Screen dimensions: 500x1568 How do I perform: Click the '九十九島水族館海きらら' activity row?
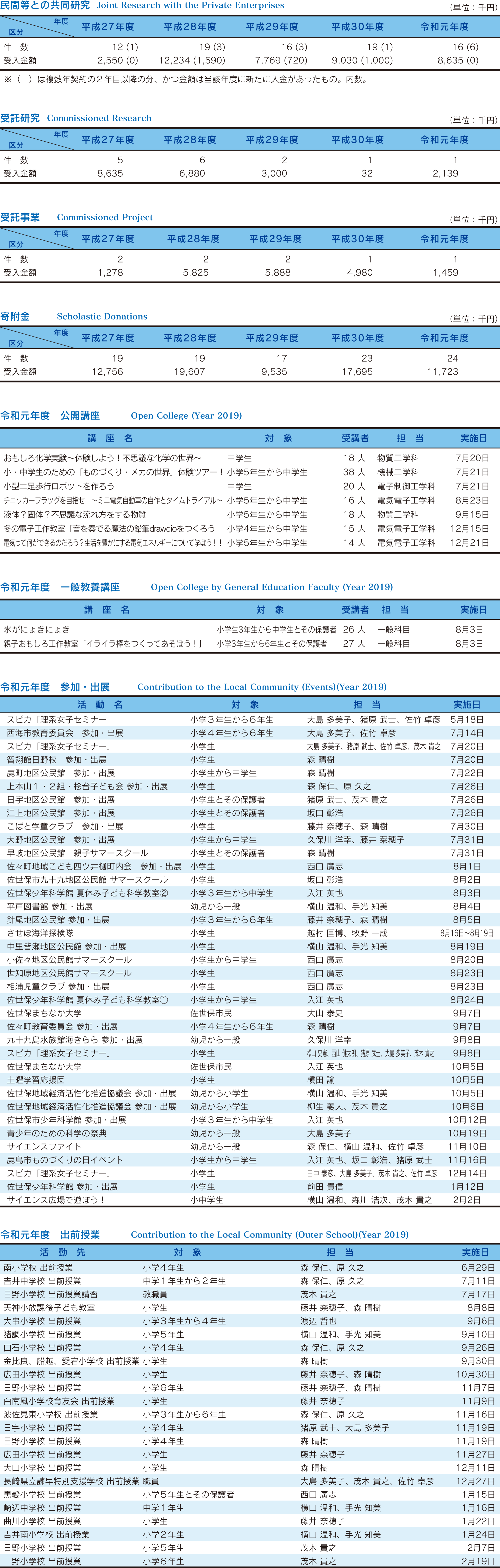point(250,1040)
